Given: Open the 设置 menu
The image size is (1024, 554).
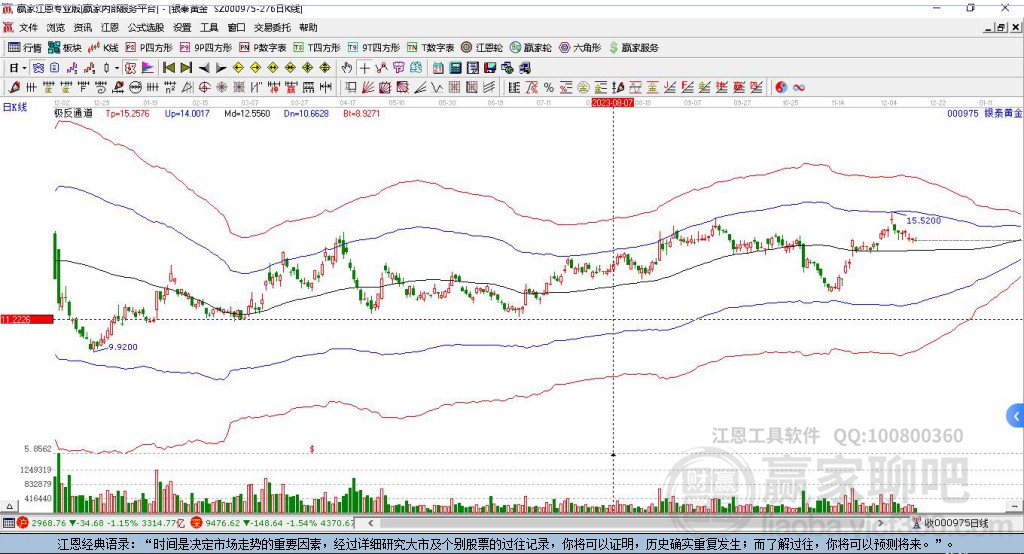Looking at the screenshot, I should tap(182, 27).
